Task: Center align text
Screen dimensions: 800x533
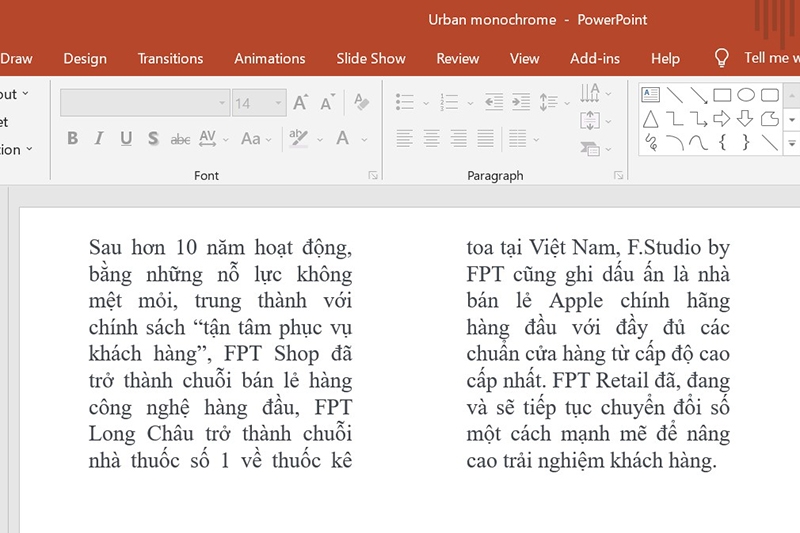Action: [432, 138]
